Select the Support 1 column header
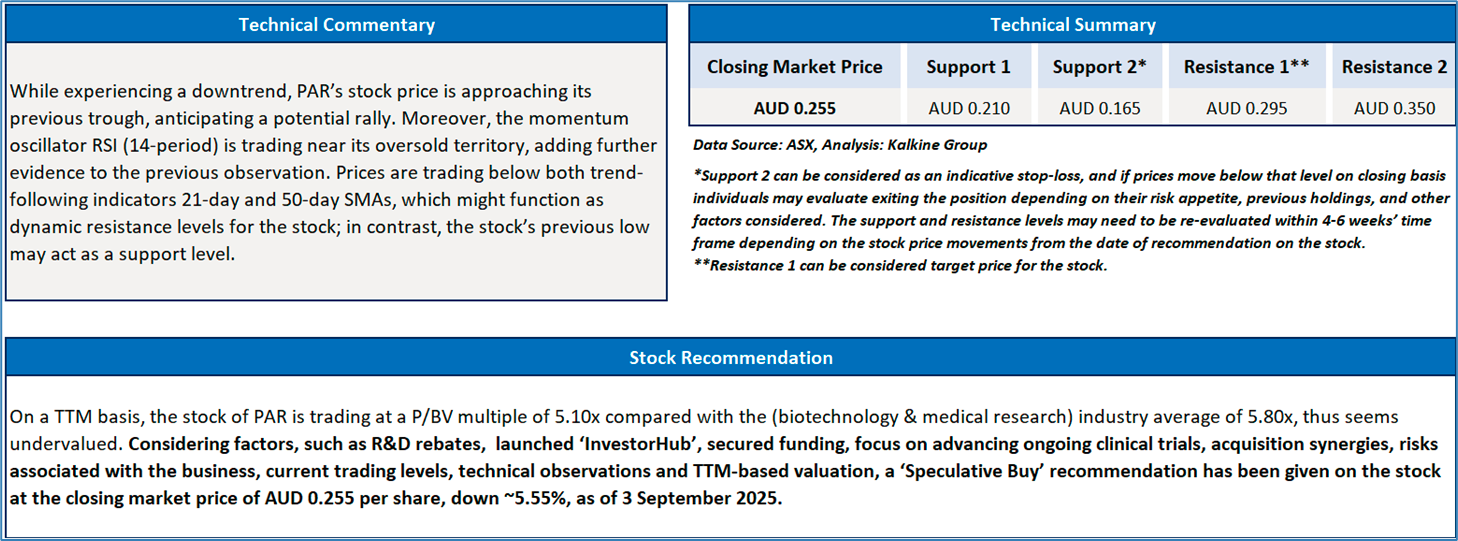Viewport: 1458px width, 541px height. point(968,67)
